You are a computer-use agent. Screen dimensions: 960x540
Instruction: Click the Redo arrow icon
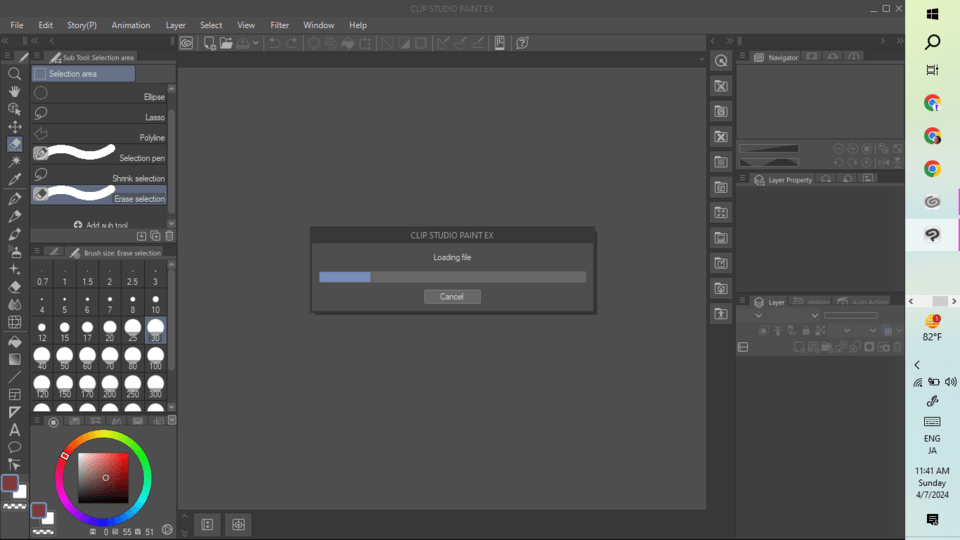click(x=292, y=43)
